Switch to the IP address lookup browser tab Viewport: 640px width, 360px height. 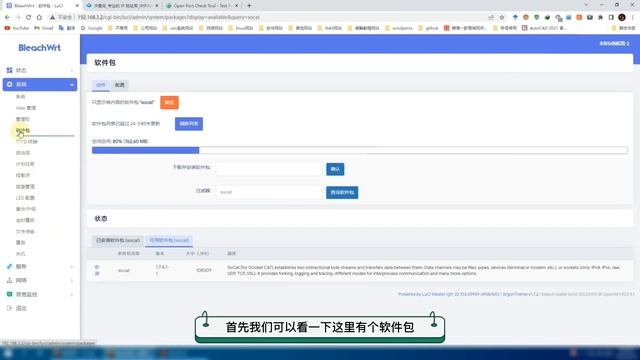122,6
